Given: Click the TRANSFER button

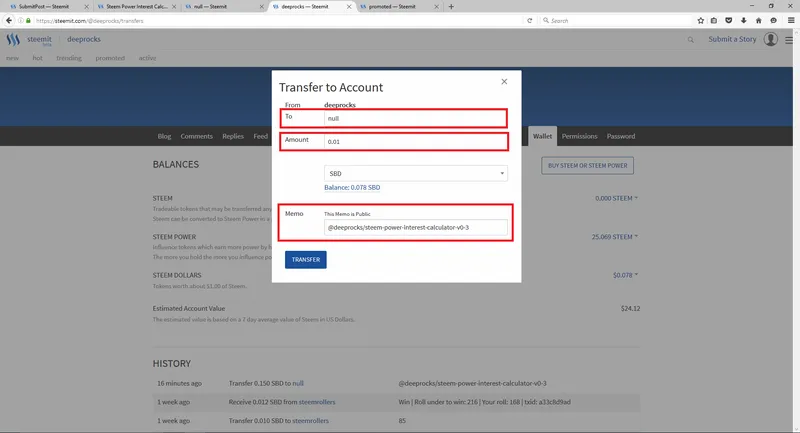Looking at the screenshot, I should tap(306, 260).
